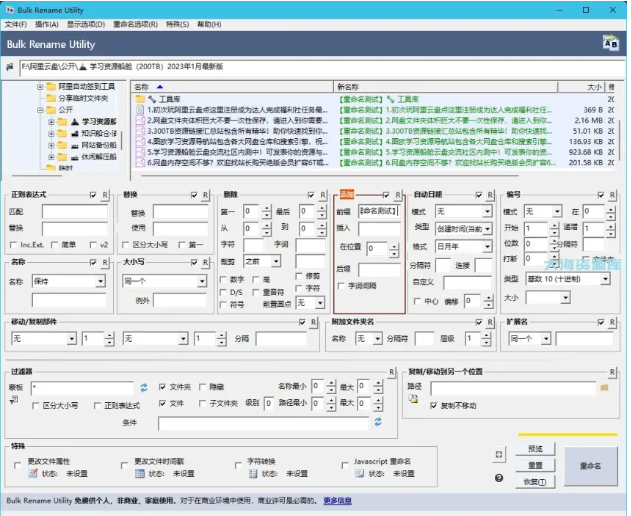Toggle the 复制不移动 checkbox

[433, 405]
